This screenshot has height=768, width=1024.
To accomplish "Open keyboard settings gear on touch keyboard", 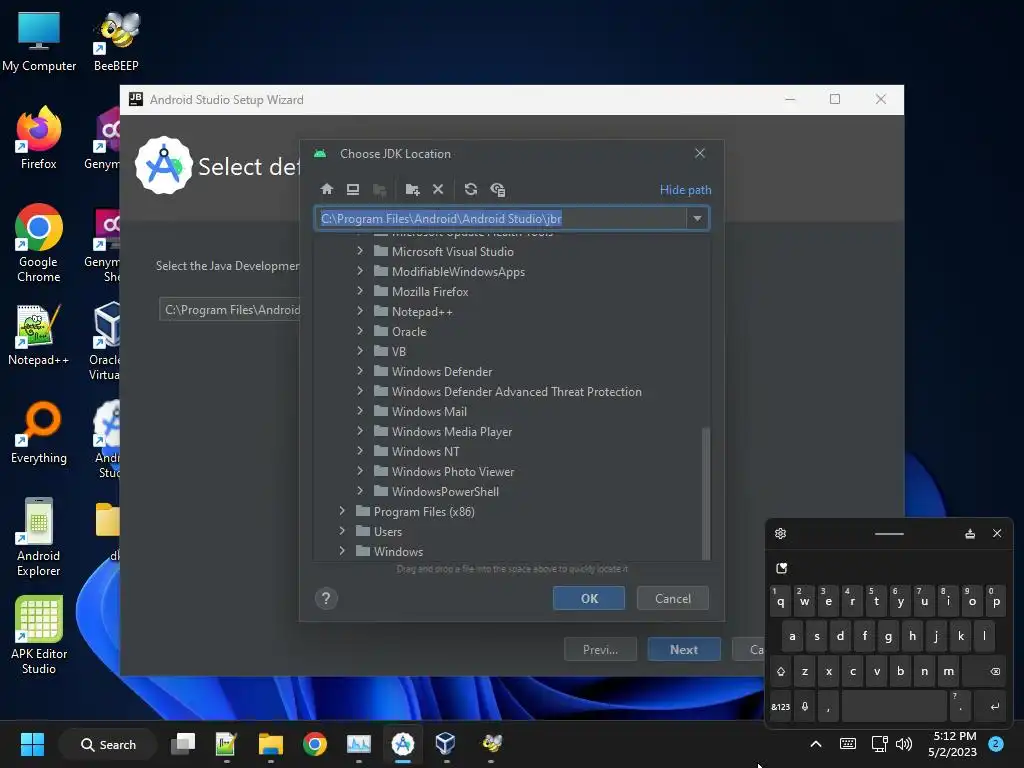I will click(780, 534).
